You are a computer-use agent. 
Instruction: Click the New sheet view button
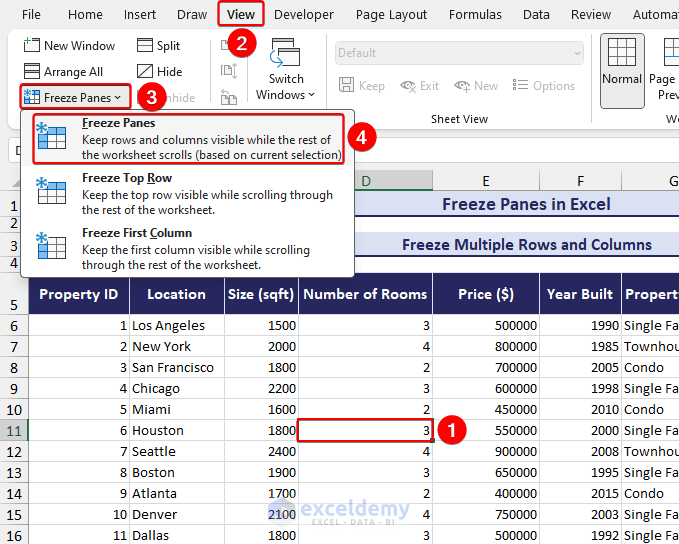(476, 85)
